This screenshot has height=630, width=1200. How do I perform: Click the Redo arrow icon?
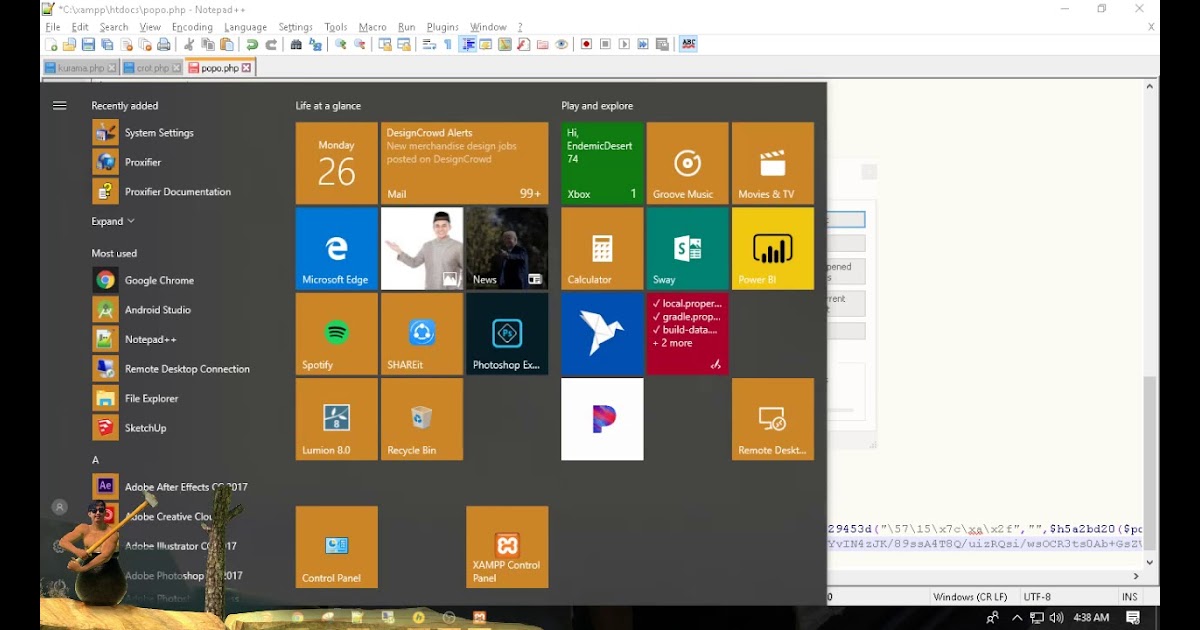pos(272,44)
